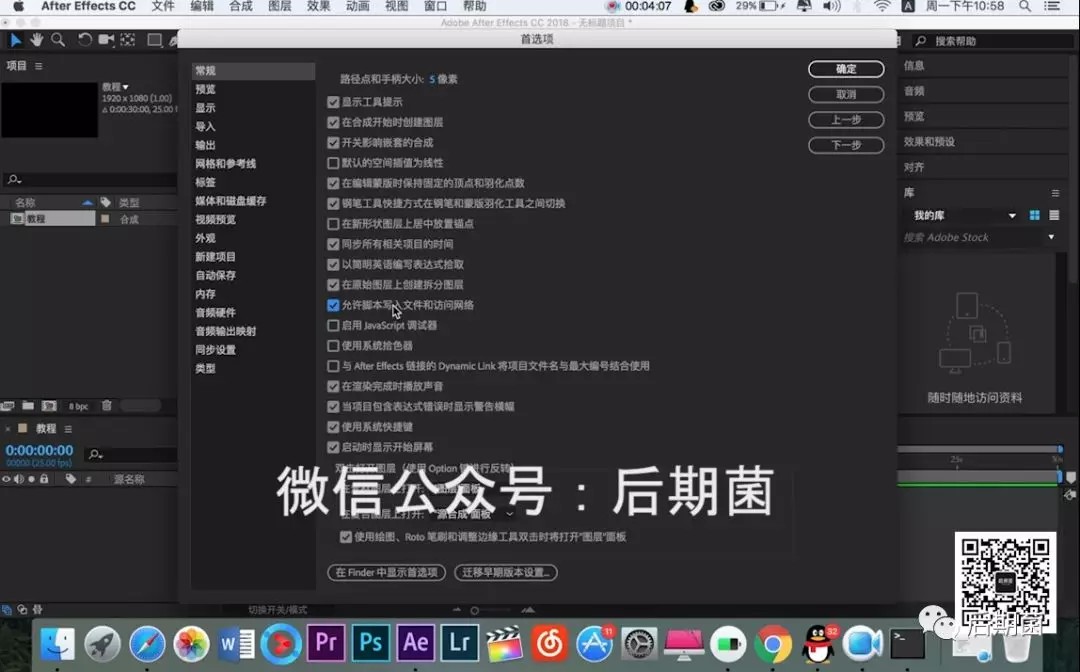Click the 确定 button
1080x672 pixels.
pyautogui.click(x=846, y=69)
